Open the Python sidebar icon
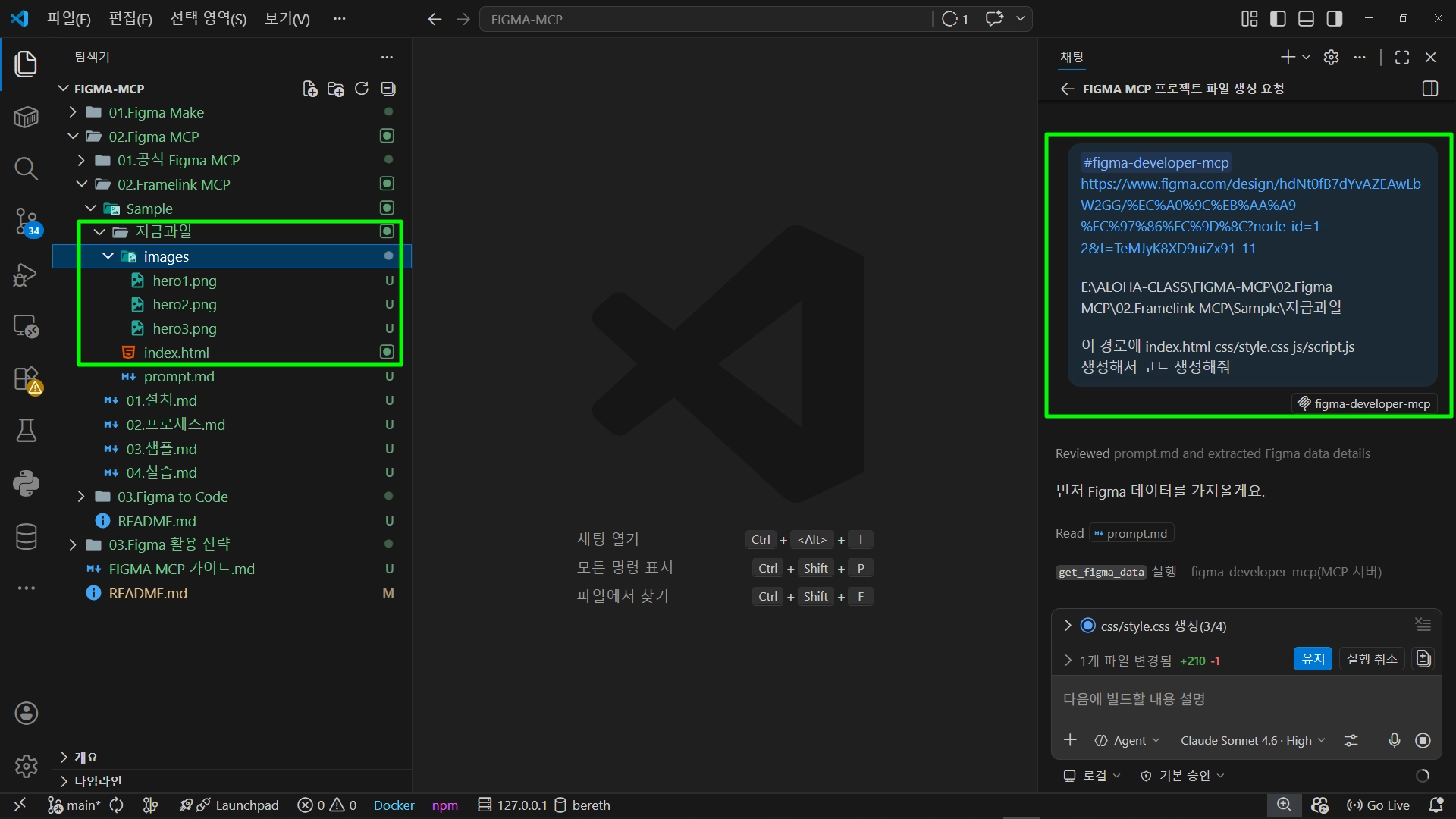The image size is (1456, 819). click(x=26, y=483)
